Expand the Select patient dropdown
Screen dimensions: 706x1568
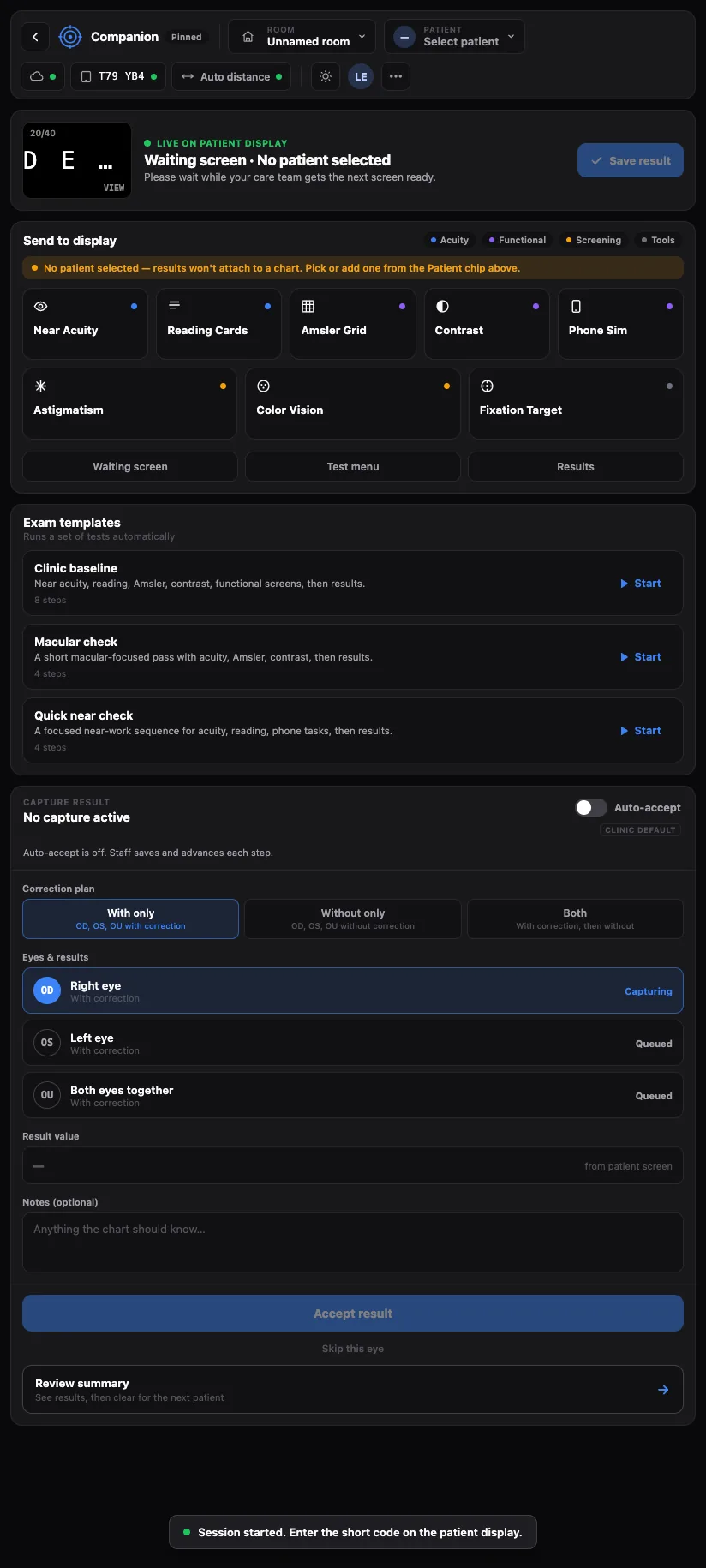pyautogui.click(x=454, y=36)
